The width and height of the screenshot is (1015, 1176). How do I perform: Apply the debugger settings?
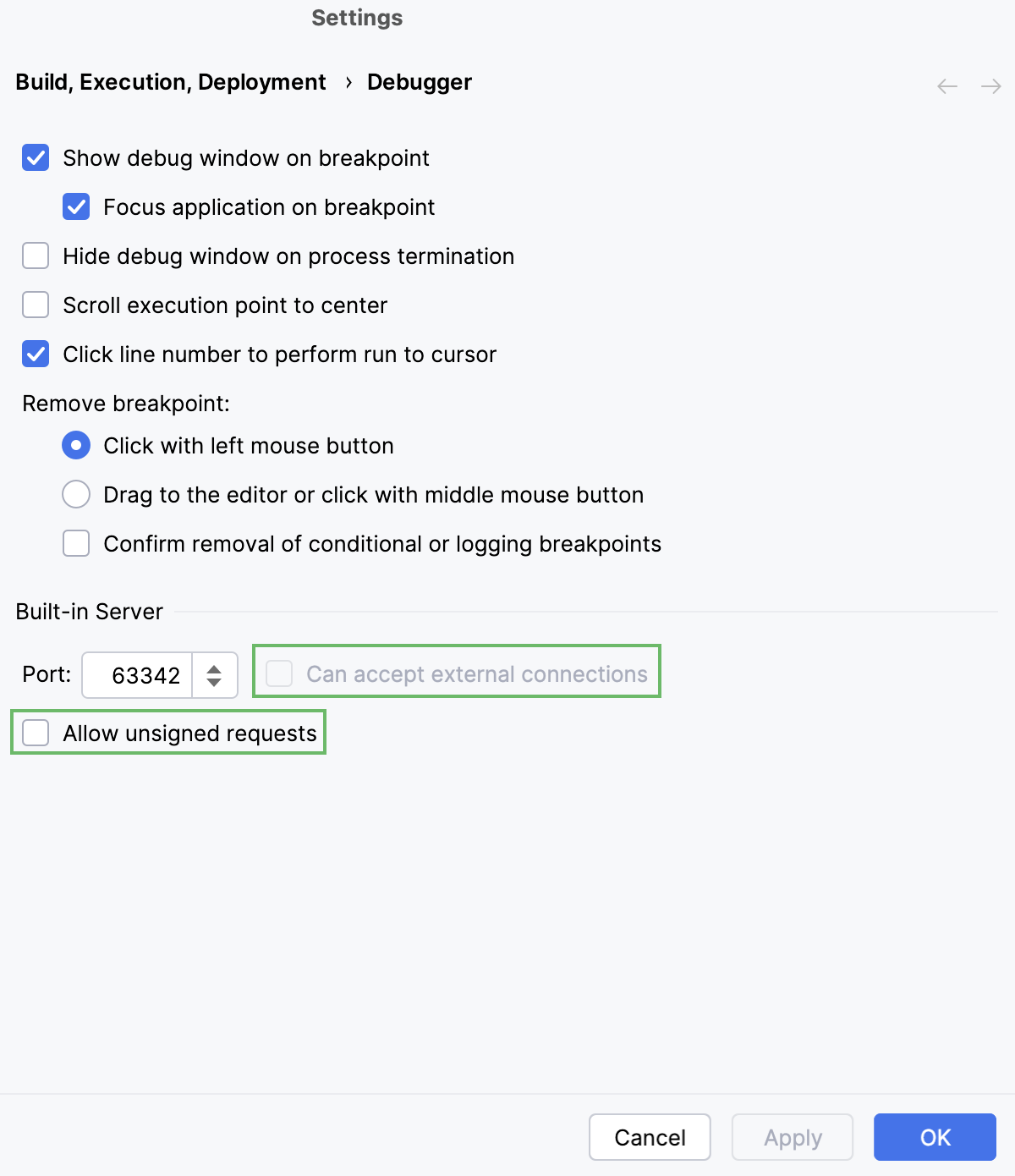792,1137
